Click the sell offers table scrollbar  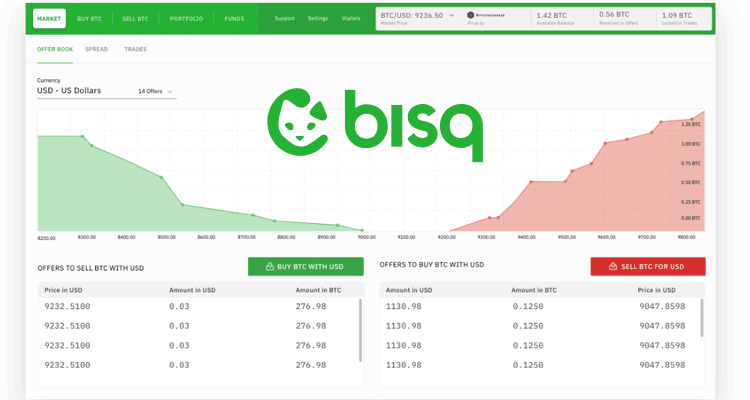361,320
